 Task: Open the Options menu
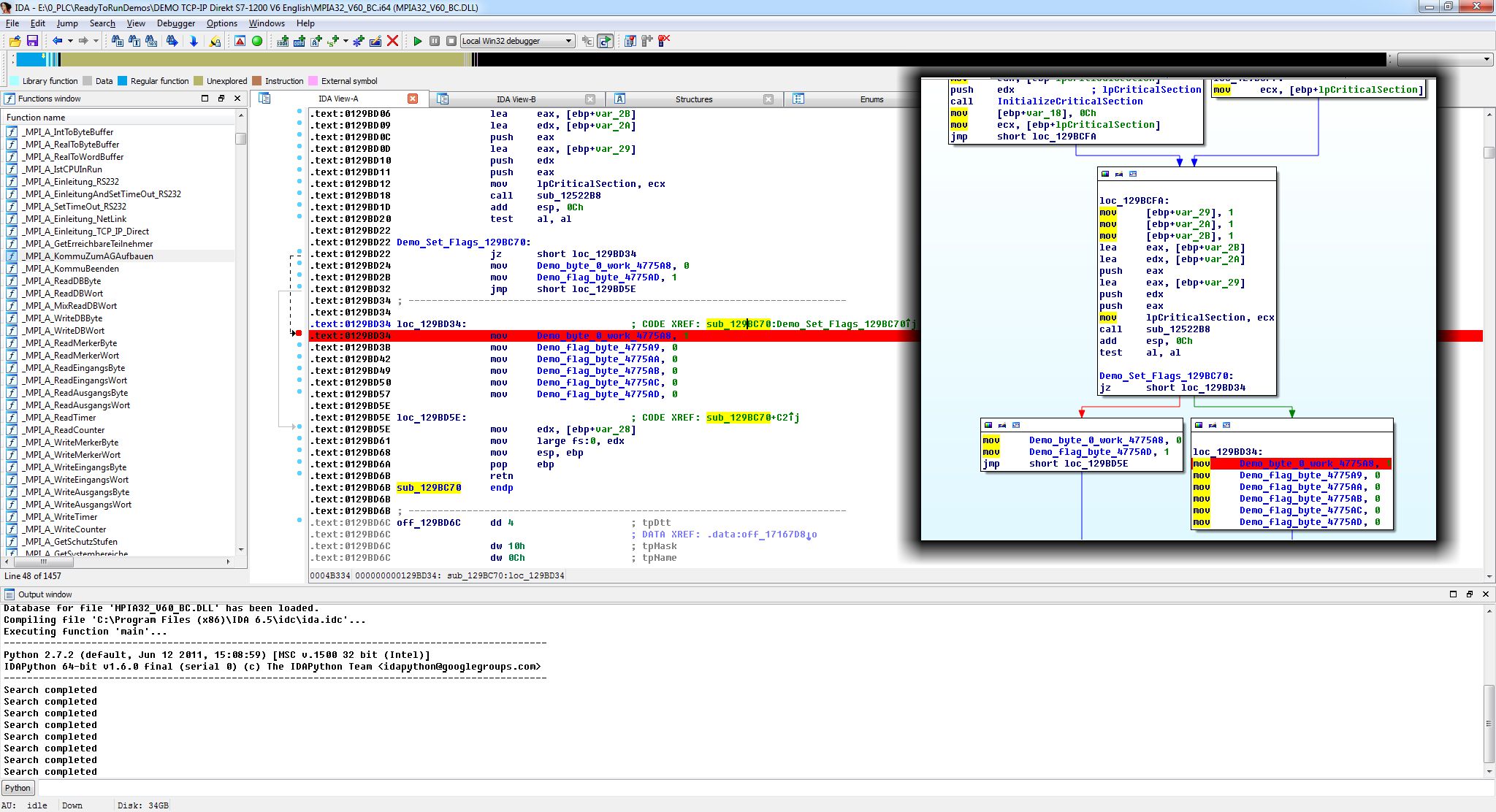pyautogui.click(x=222, y=23)
